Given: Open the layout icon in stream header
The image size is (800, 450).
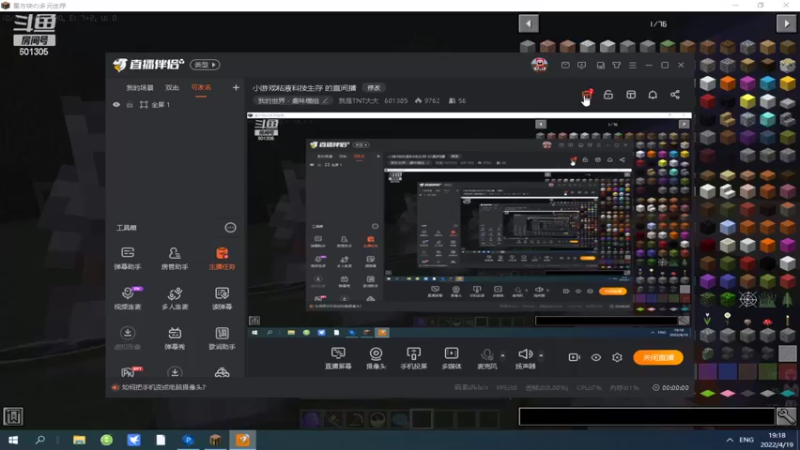Looking at the screenshot, I should pos(631,95).
